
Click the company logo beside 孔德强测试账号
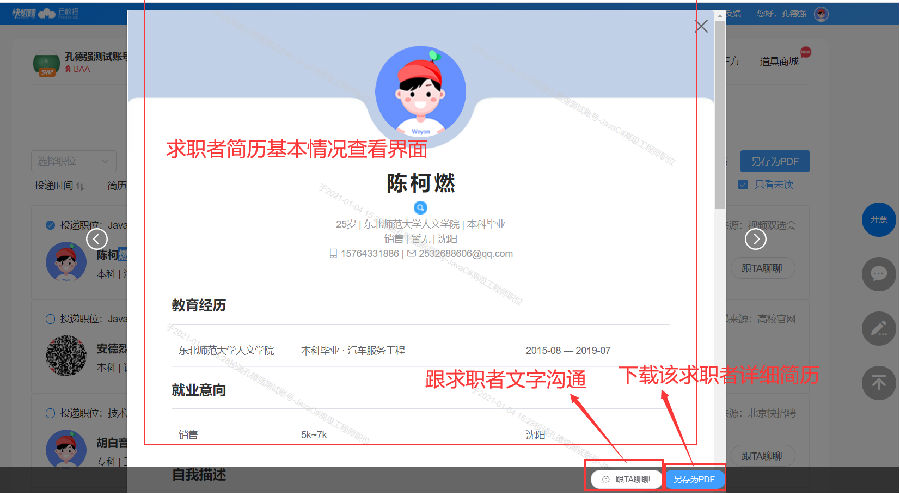[46, 65]
